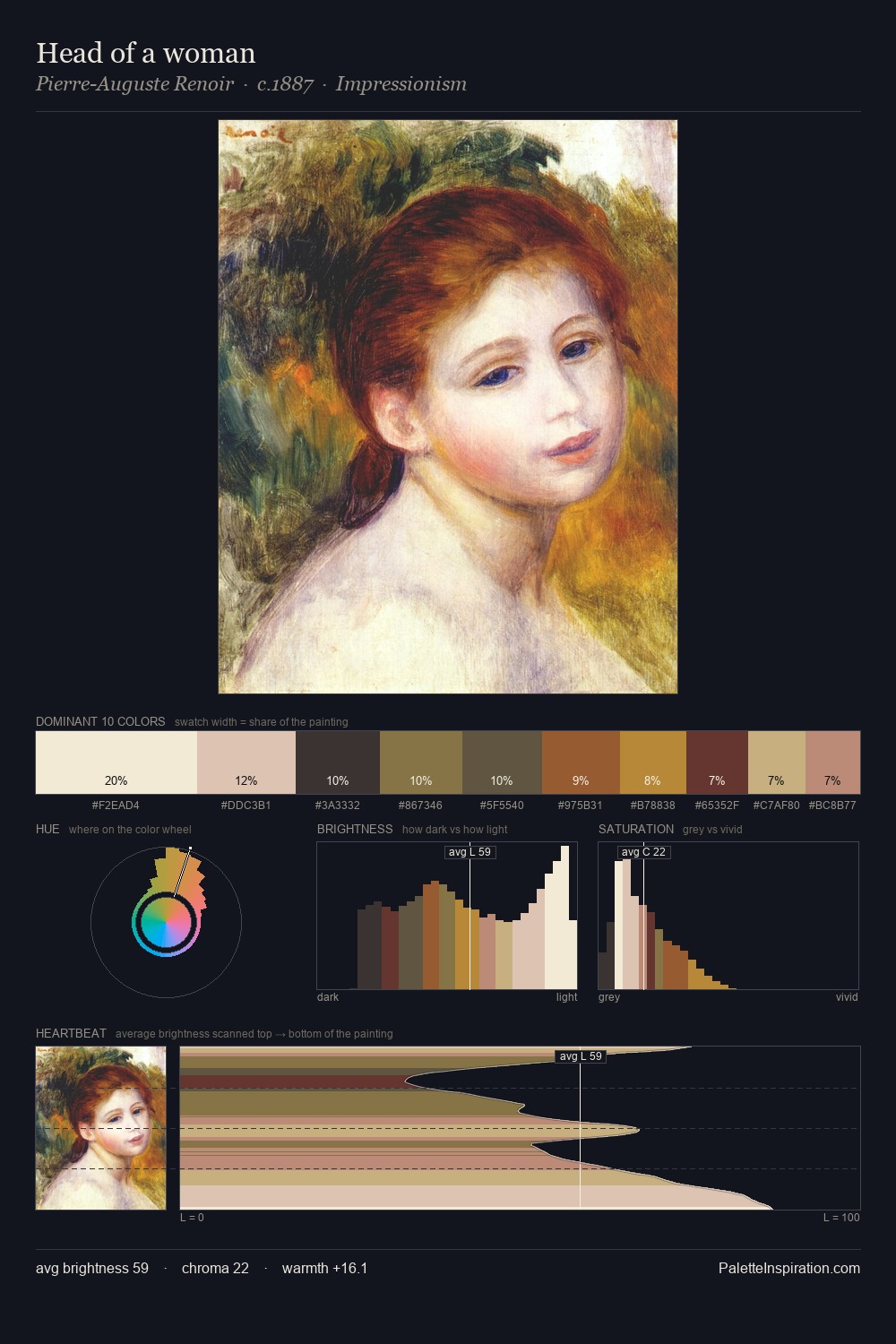Click the main Renoir painting image
896x1344 pixels.
pos(448,407)
